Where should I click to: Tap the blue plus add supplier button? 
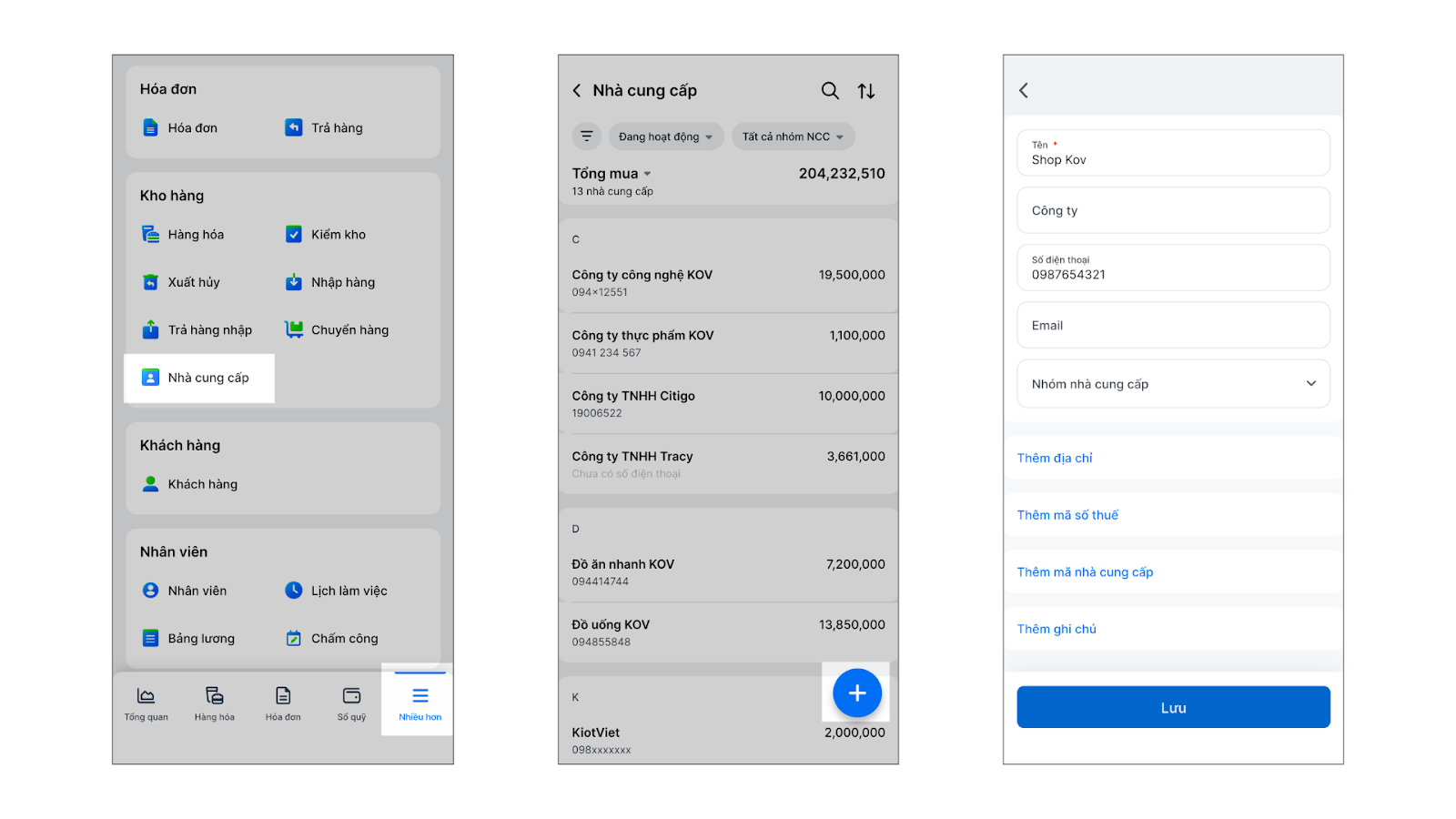856,693
